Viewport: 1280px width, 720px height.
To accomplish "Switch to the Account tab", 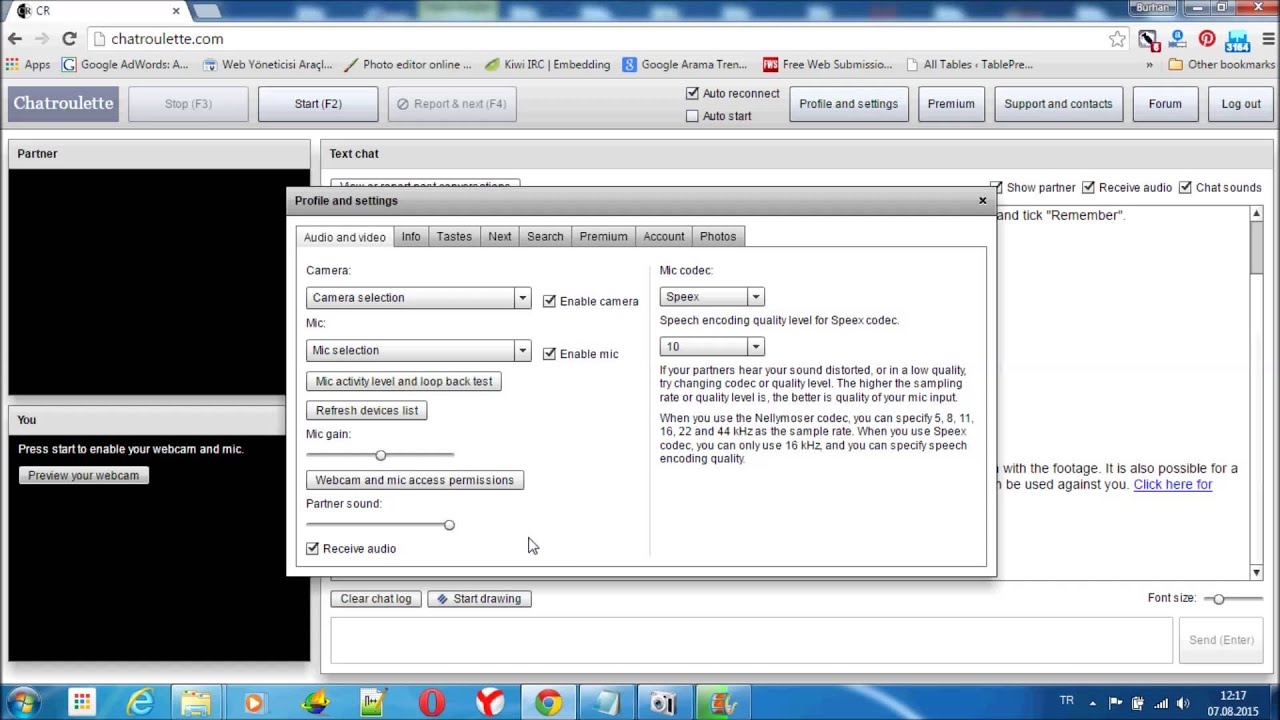I will point(664,237).
